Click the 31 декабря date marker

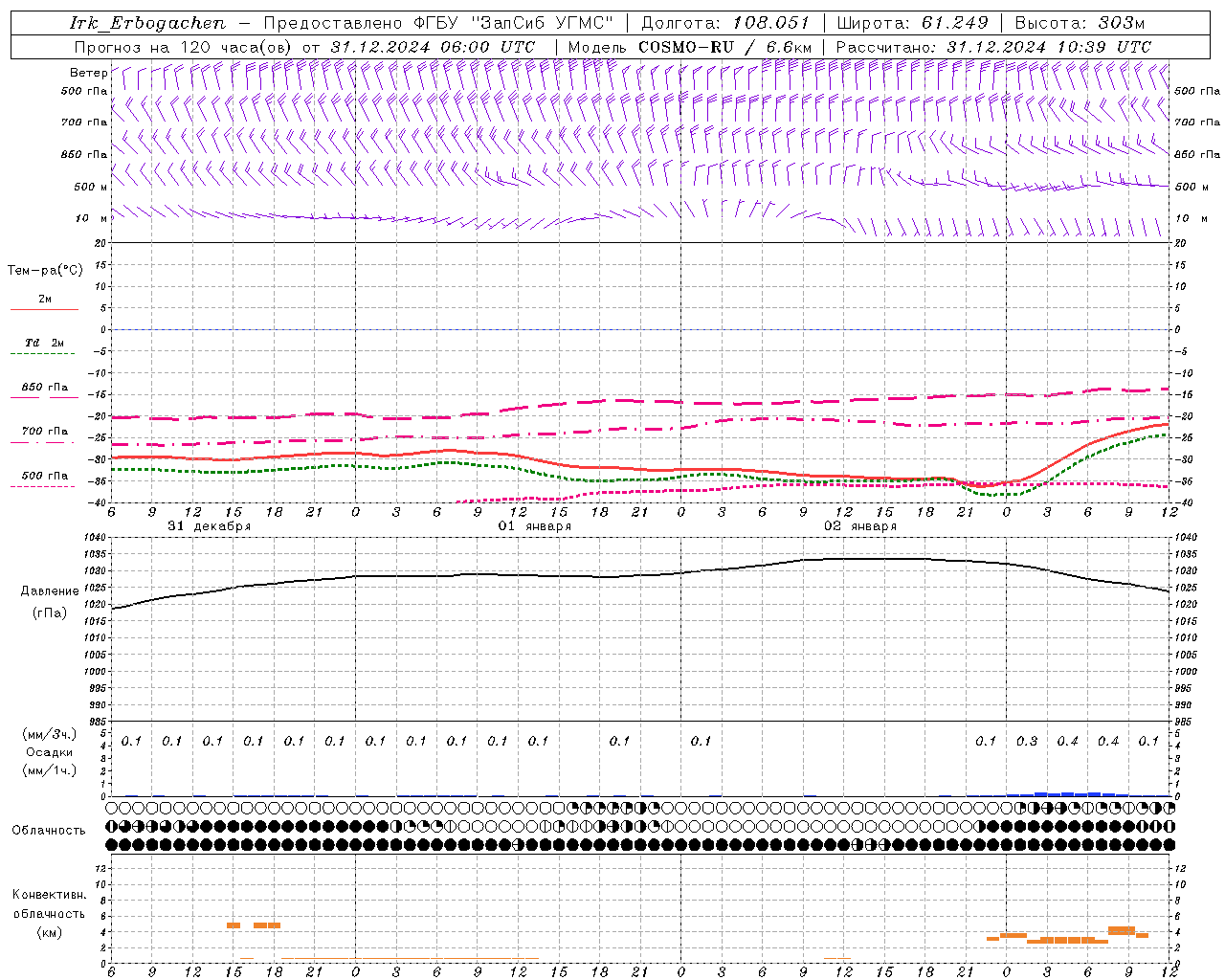coord(210,526)
